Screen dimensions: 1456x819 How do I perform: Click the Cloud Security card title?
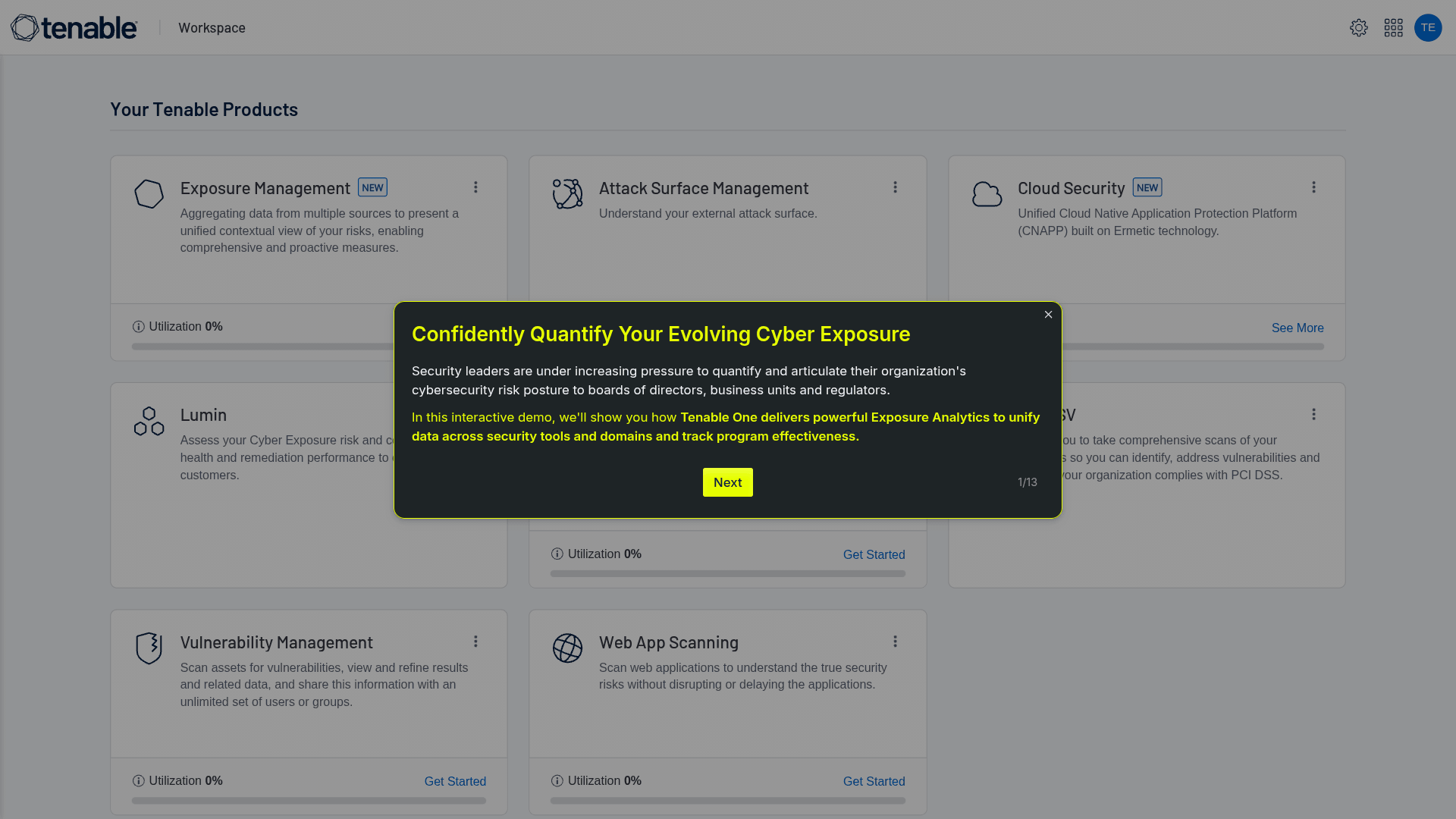point(1071,188)
